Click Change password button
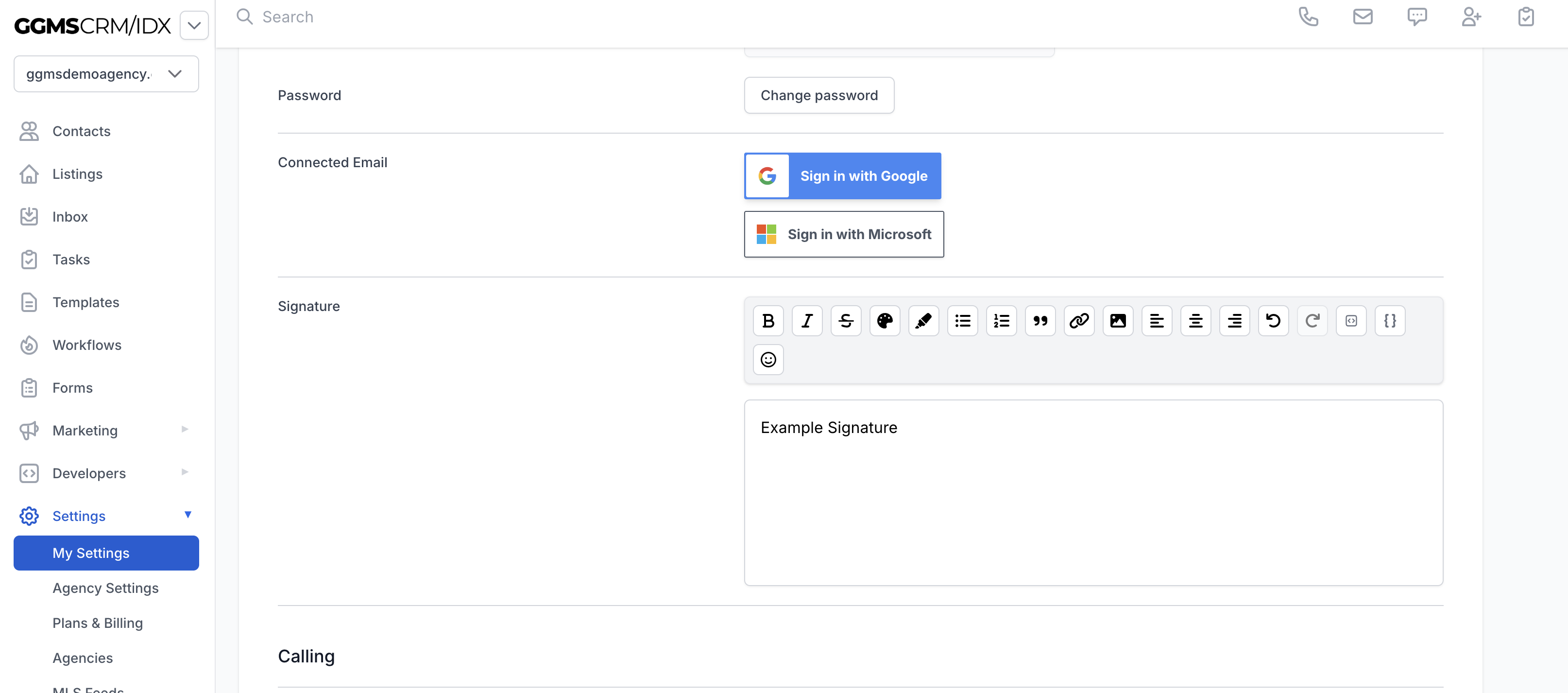 tap(818, 96)
